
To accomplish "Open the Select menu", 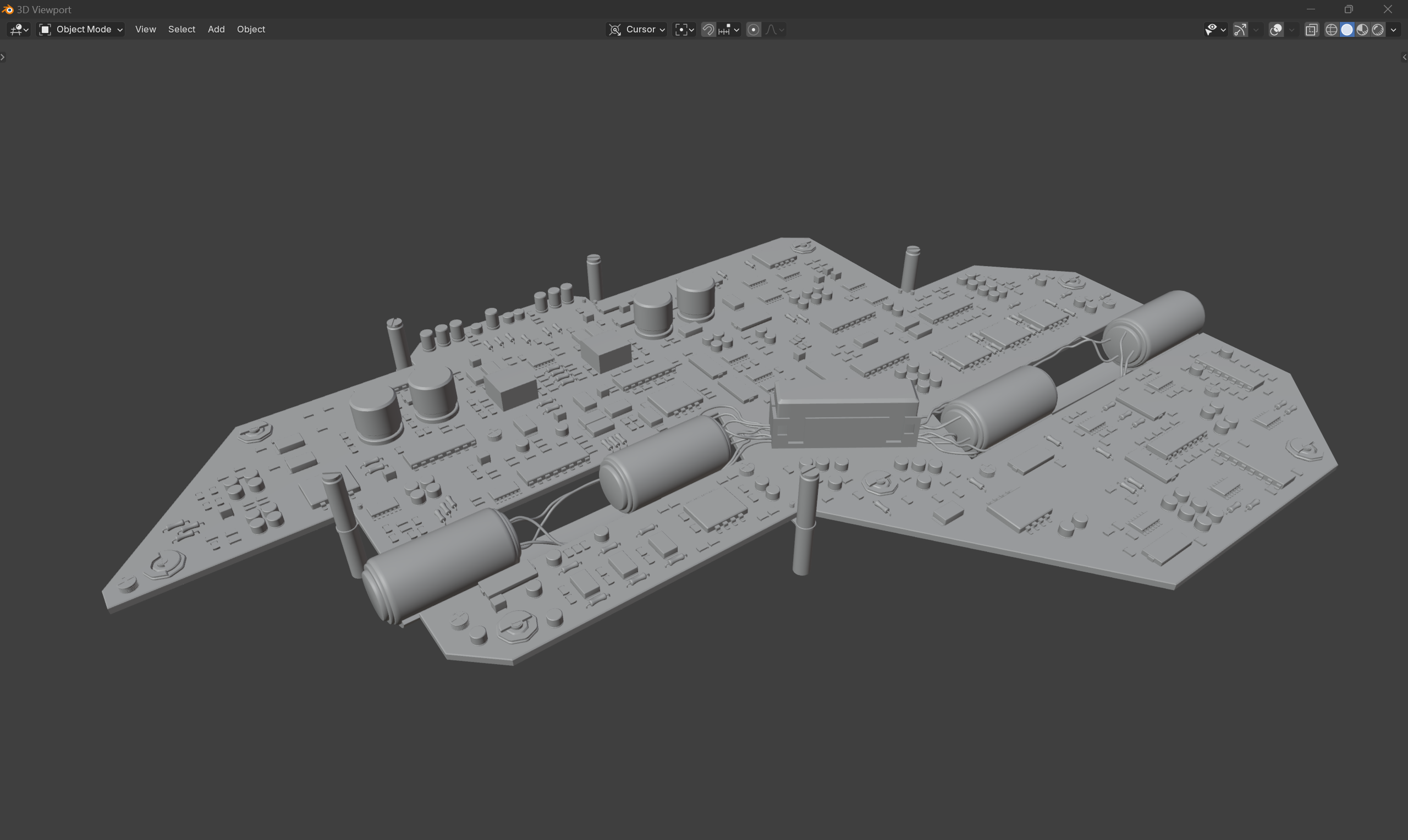I will 182,30.
